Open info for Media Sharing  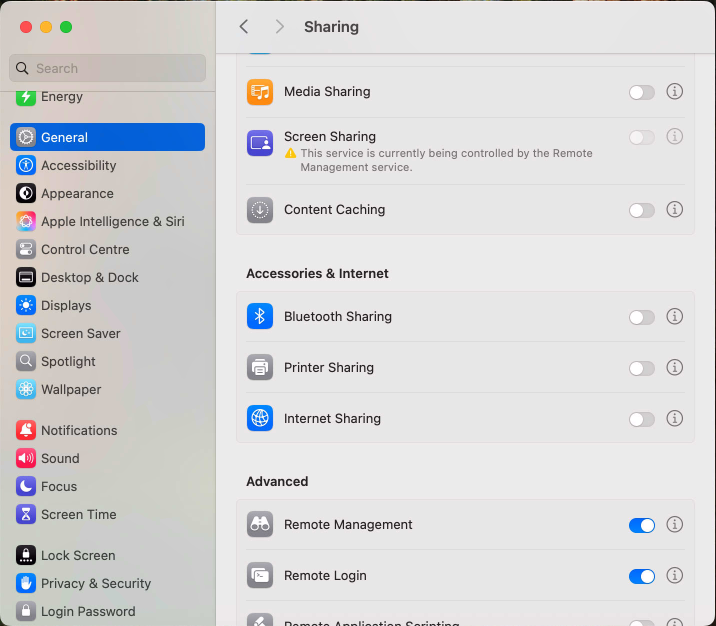[x=674, y=91]
